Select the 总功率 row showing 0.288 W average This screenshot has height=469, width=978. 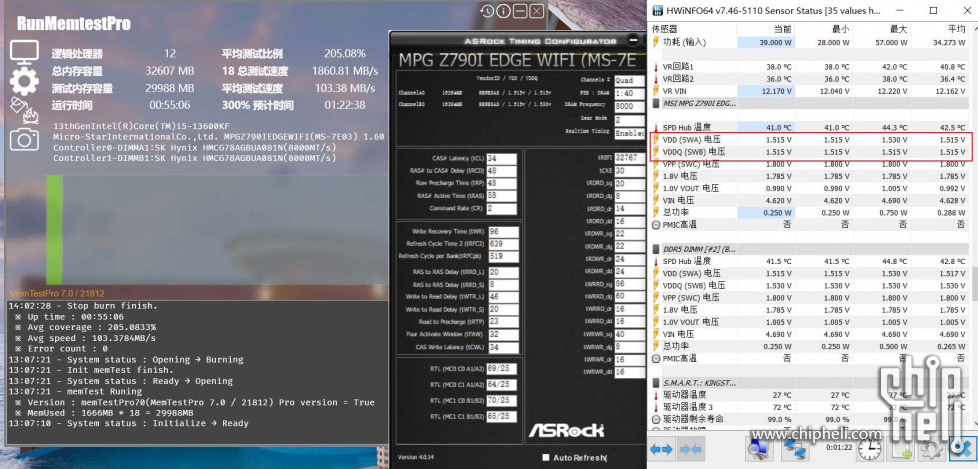pyautogui.click(x=810, y=213)
